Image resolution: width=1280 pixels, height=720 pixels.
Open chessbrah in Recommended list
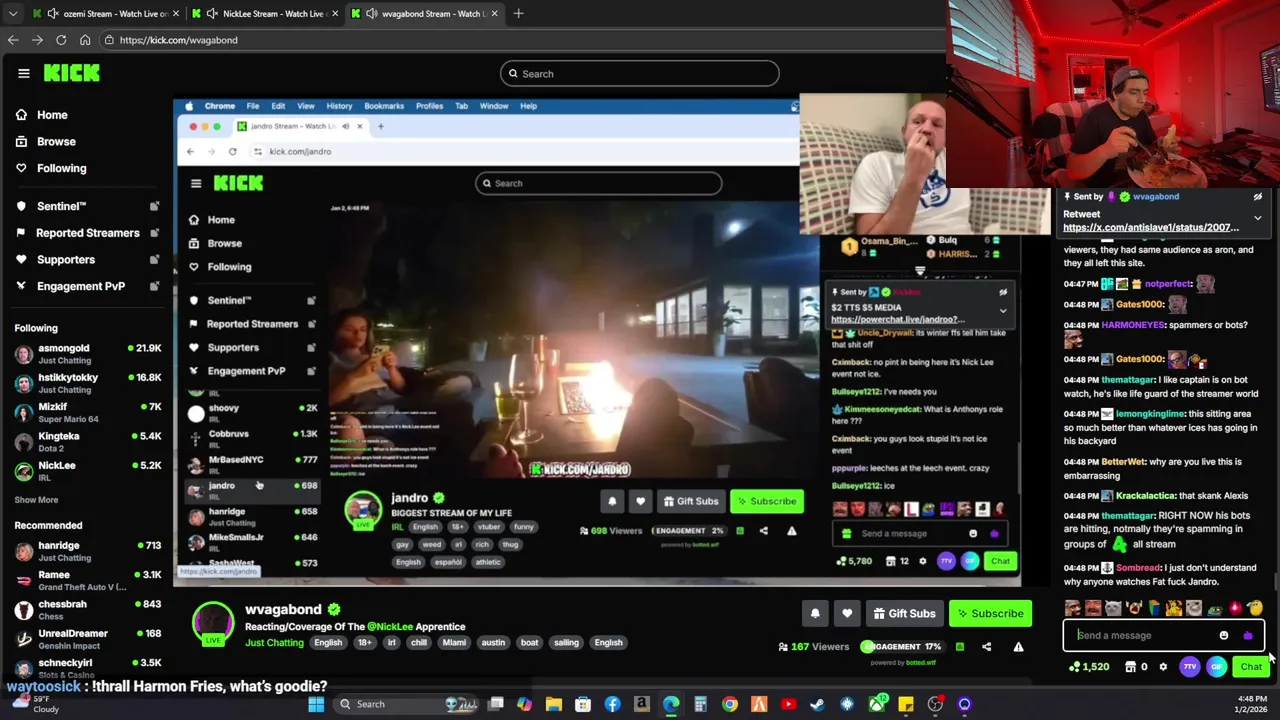click(86, 609)
